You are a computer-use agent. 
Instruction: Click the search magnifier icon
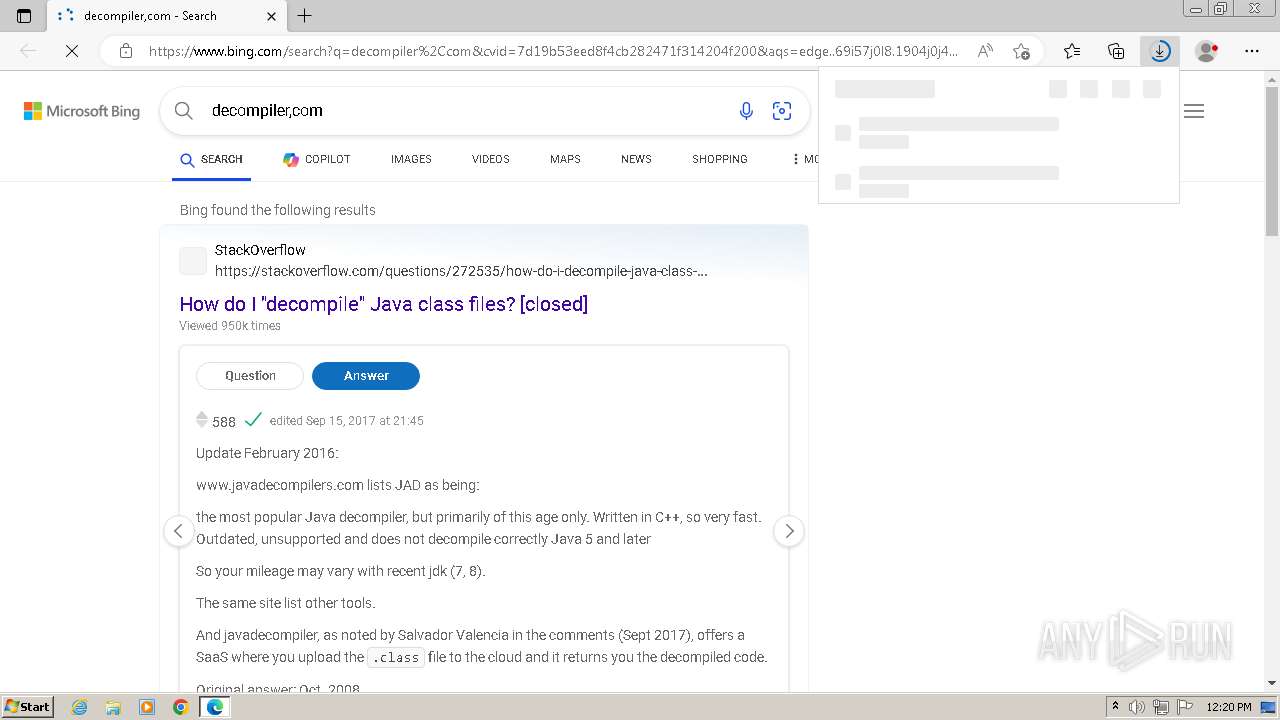point(184,111)
